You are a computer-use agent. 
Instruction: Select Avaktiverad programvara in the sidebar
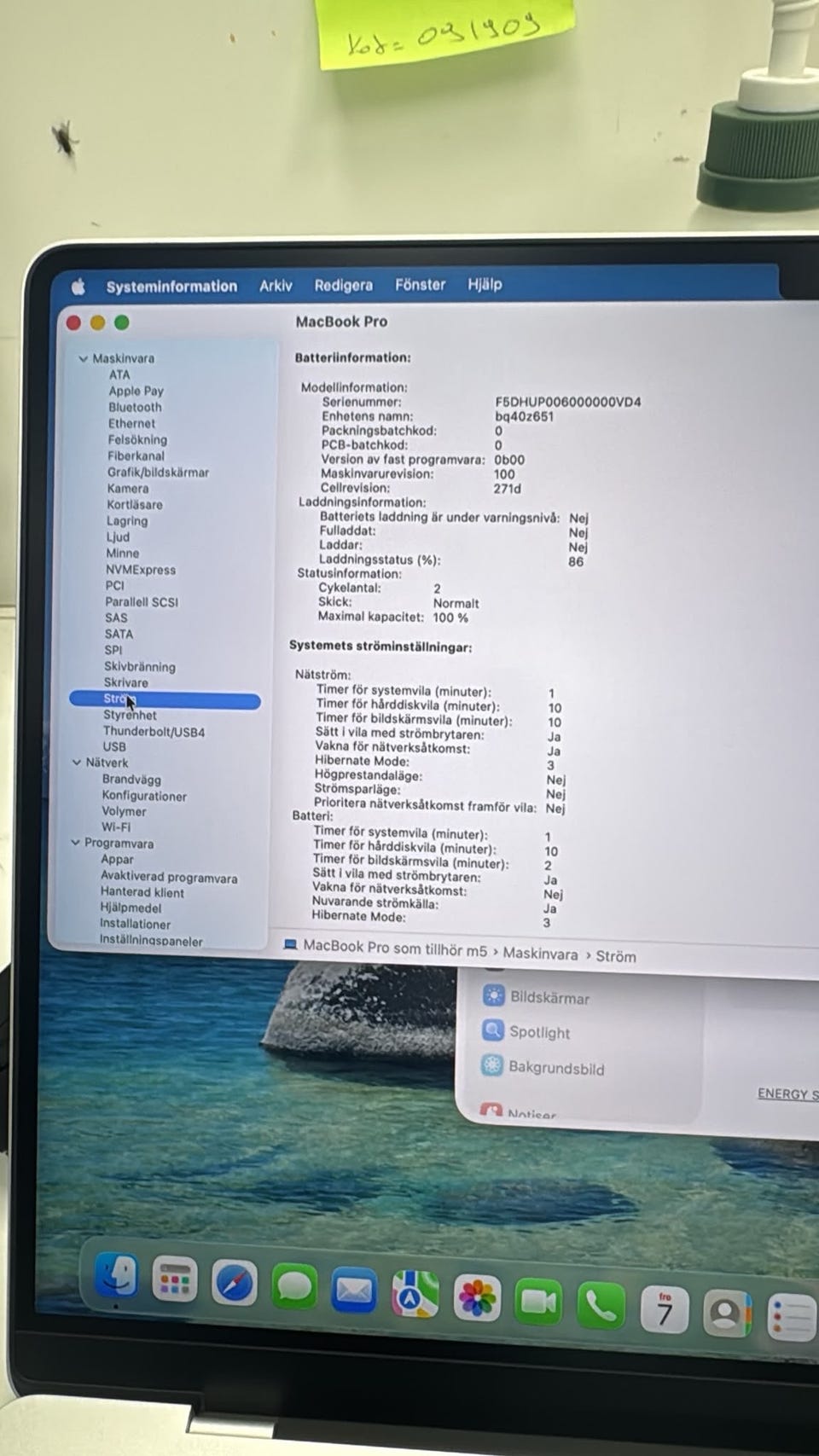tap(169, 877)
